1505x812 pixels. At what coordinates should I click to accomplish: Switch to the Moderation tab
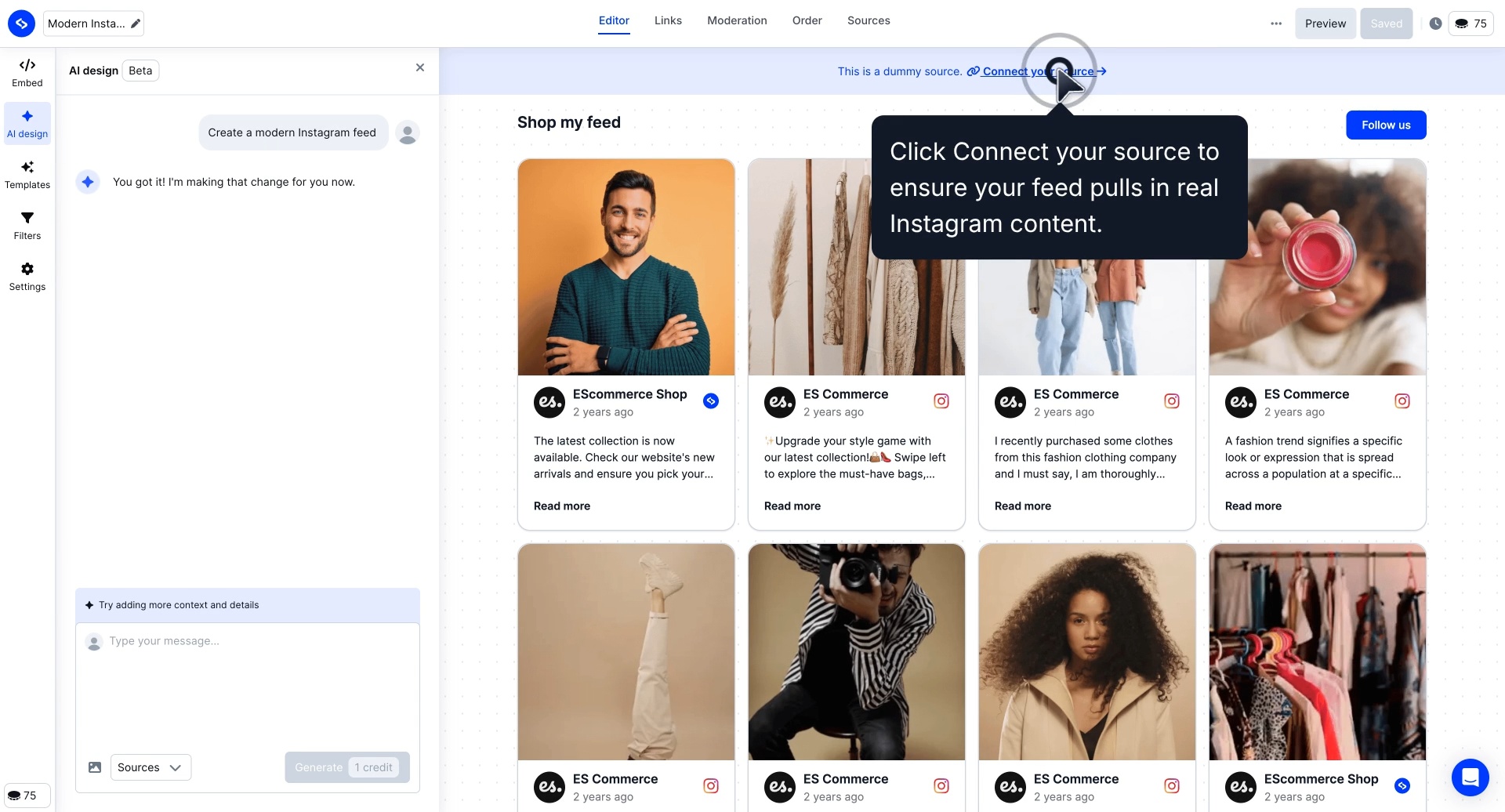click(x=737, y=20)
